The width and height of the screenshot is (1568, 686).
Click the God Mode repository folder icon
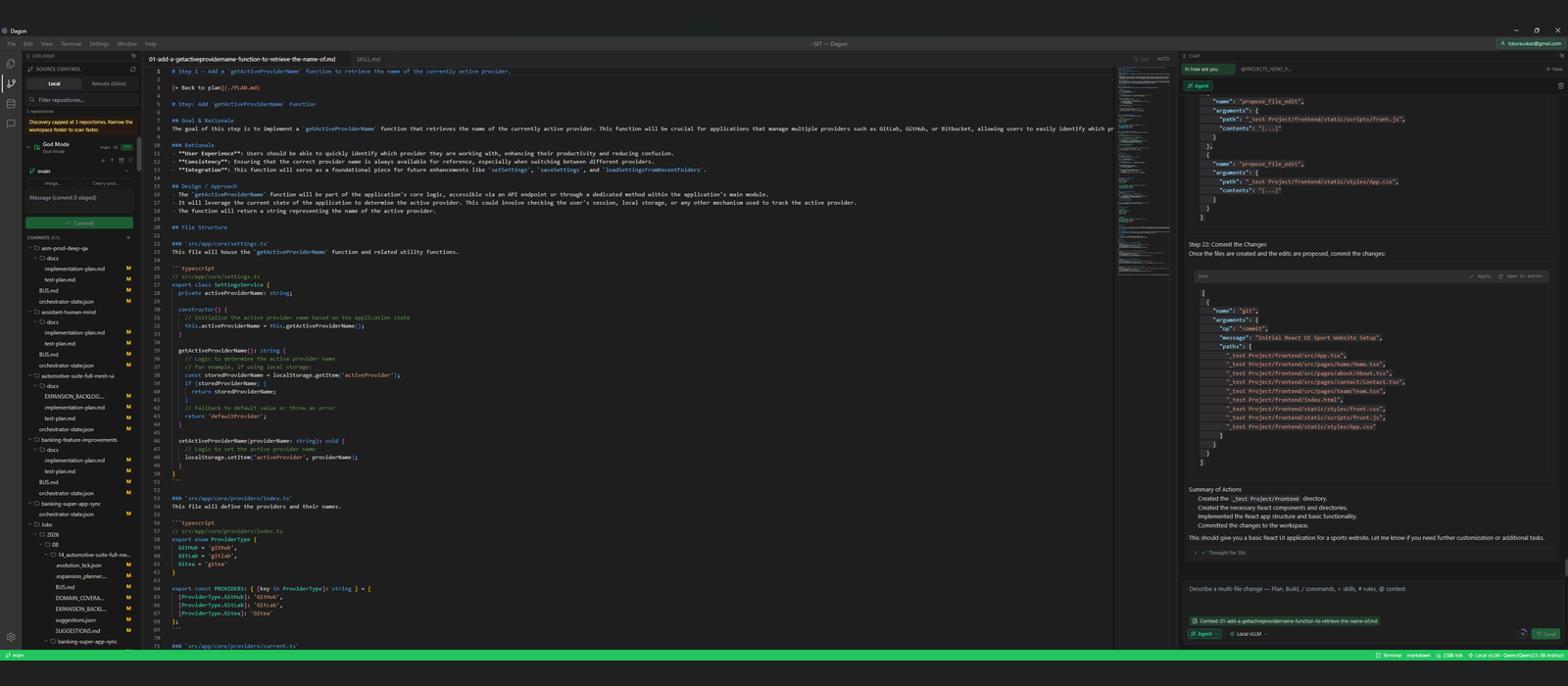tap(37, 147)
